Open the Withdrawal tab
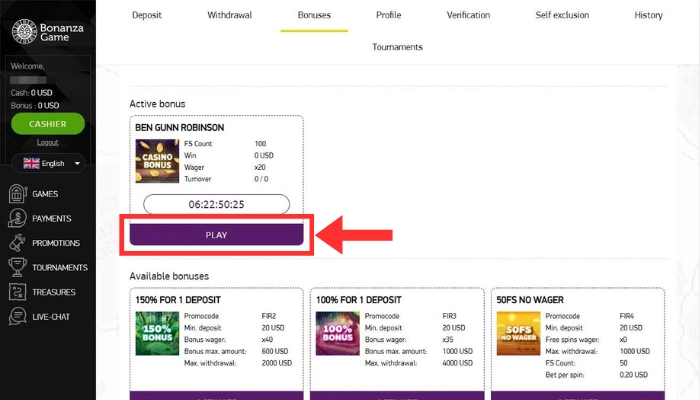 pyautogui.click(x=229, y=15)
